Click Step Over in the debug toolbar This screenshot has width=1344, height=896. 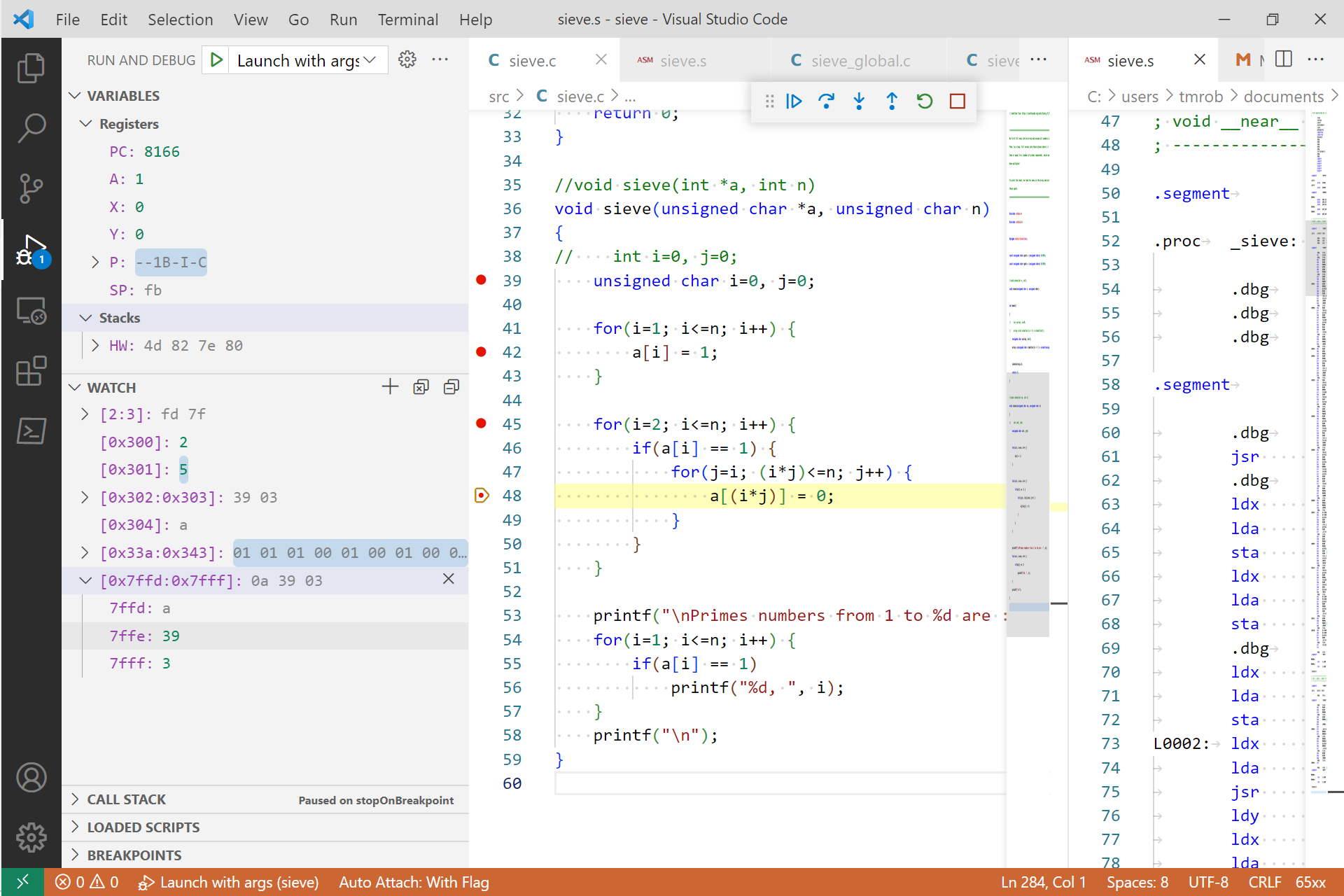click(827, 101)
